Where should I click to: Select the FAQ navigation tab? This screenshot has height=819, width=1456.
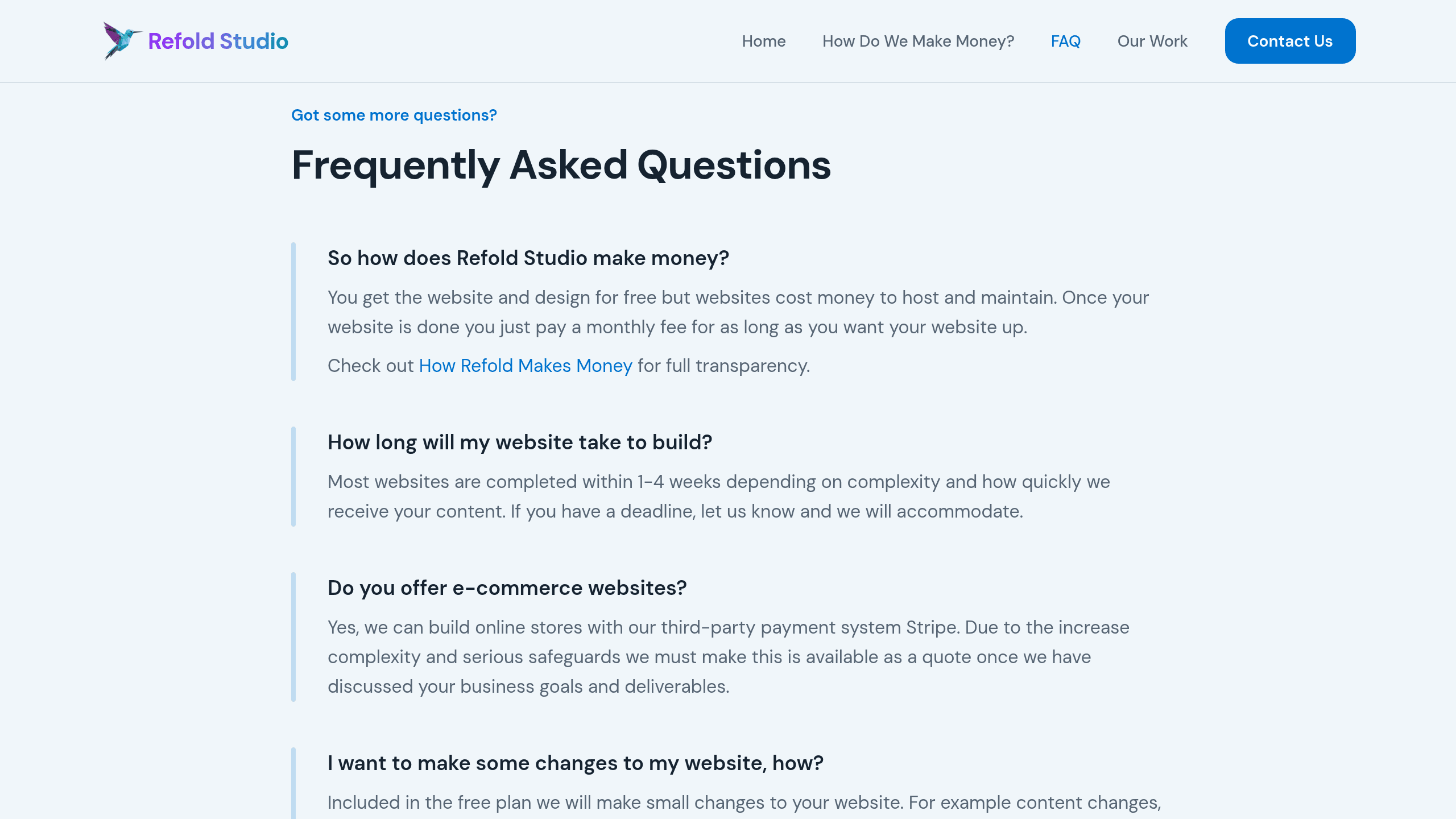(1065, 40)
